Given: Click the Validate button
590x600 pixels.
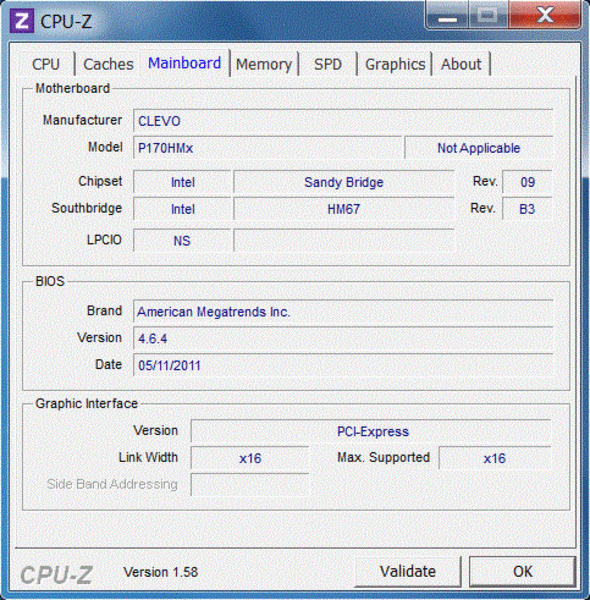Looking at the screenshot, I should tap(408, 571).
